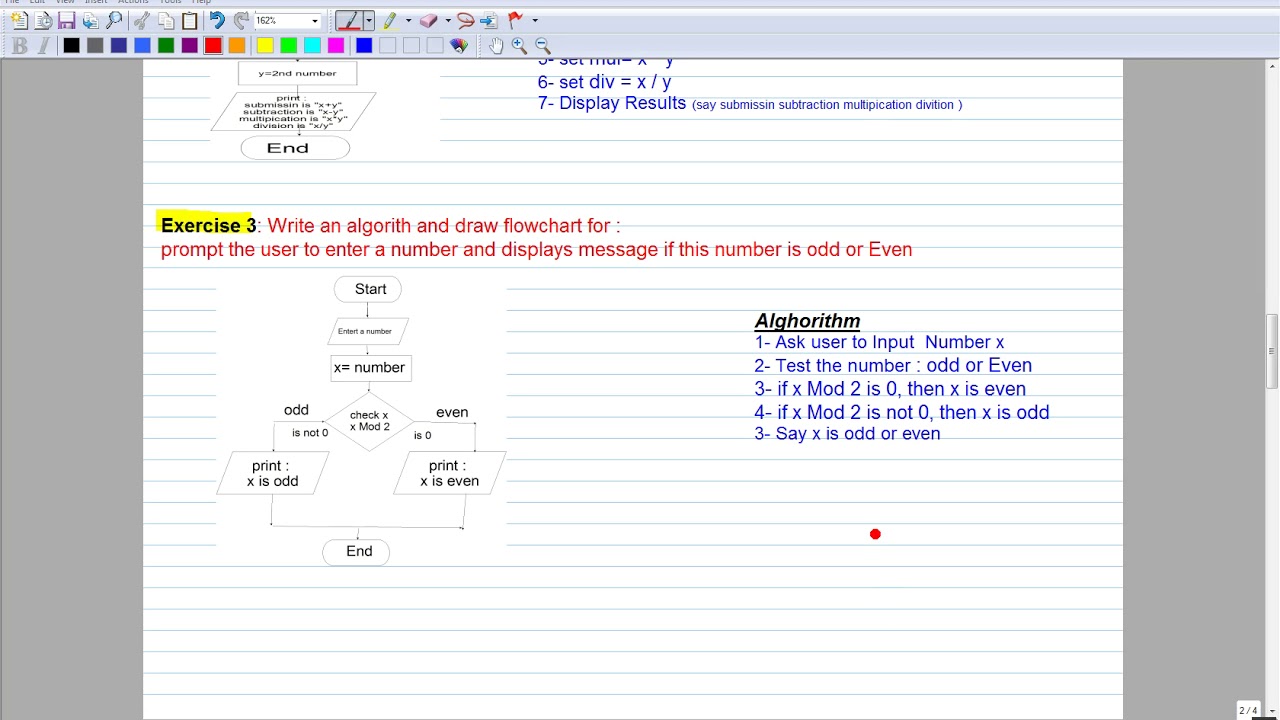Toggle Bold formatting
The width and height of the screenshot is (1280, 720).
click(x=20, y=45)
